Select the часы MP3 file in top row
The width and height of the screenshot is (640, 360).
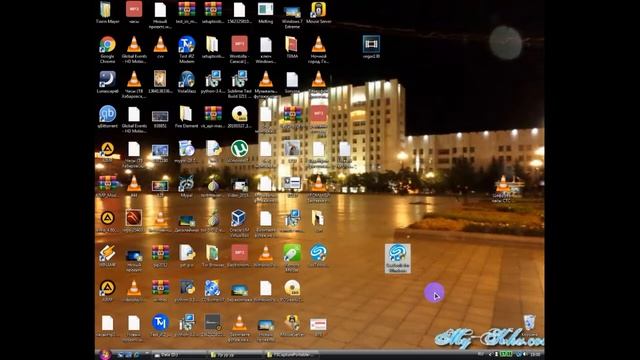click(x=134, y=9)
